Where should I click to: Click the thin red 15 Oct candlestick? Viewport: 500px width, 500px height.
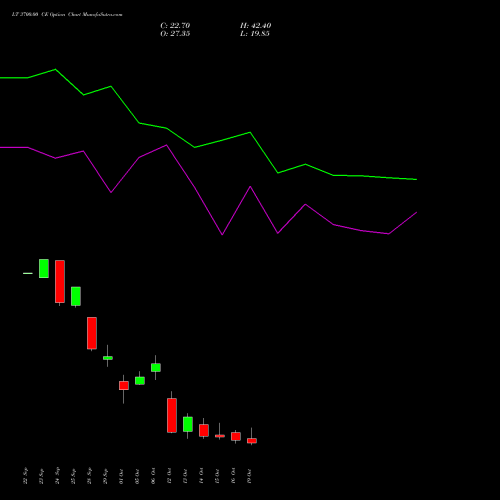220,436
